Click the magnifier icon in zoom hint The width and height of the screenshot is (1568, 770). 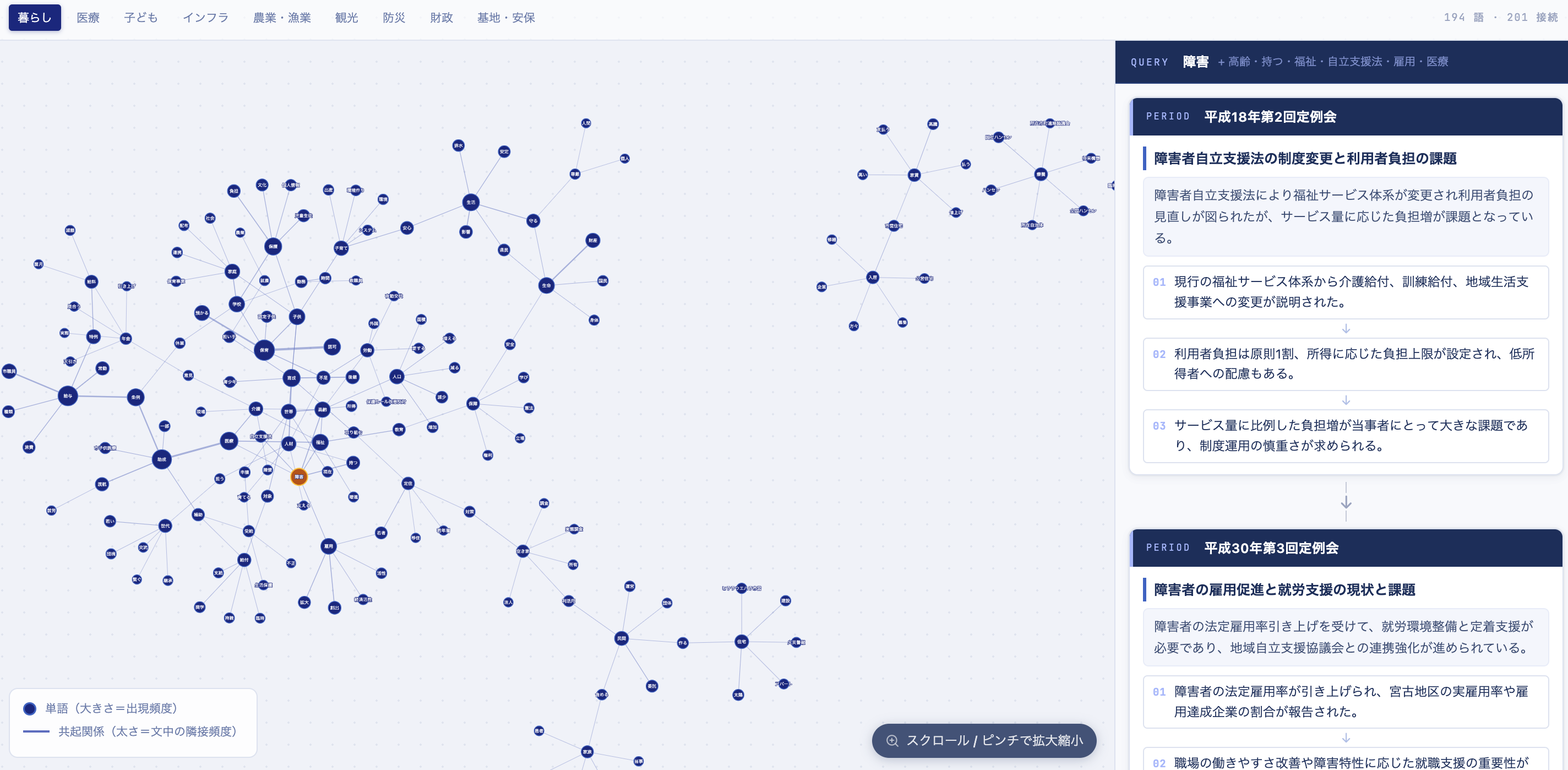point(892,740)
